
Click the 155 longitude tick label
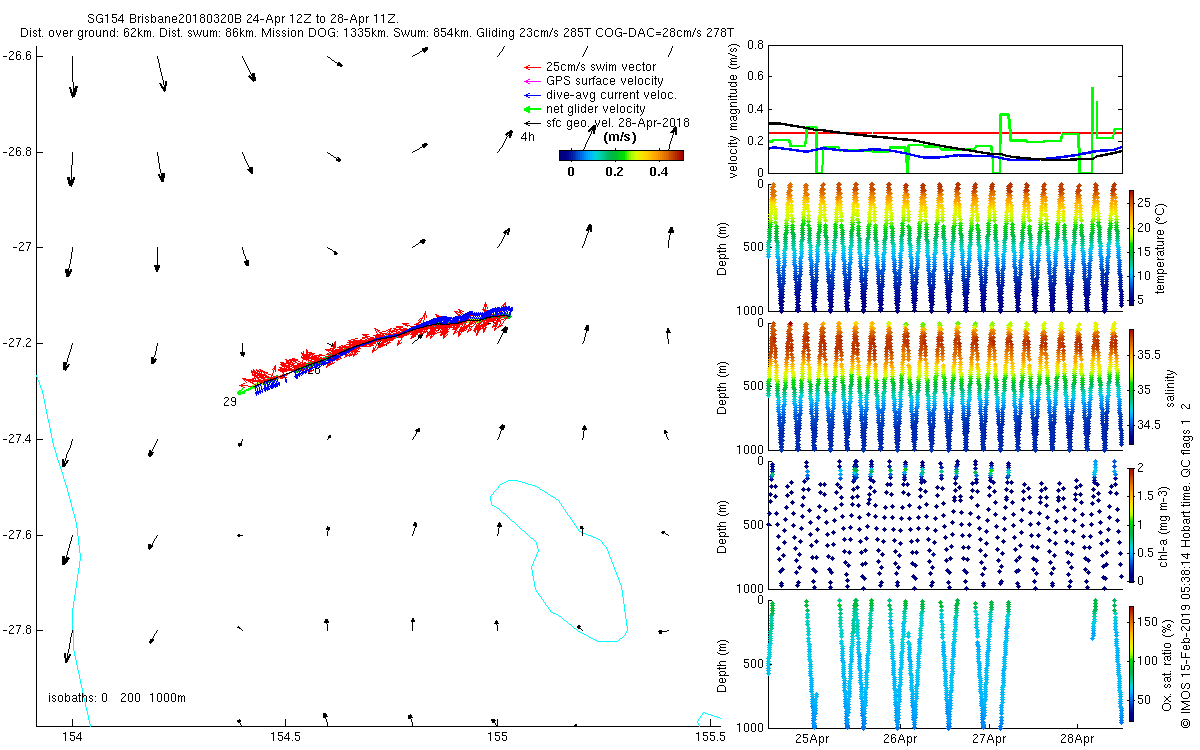pyautogui.click(x=497, y=737)
